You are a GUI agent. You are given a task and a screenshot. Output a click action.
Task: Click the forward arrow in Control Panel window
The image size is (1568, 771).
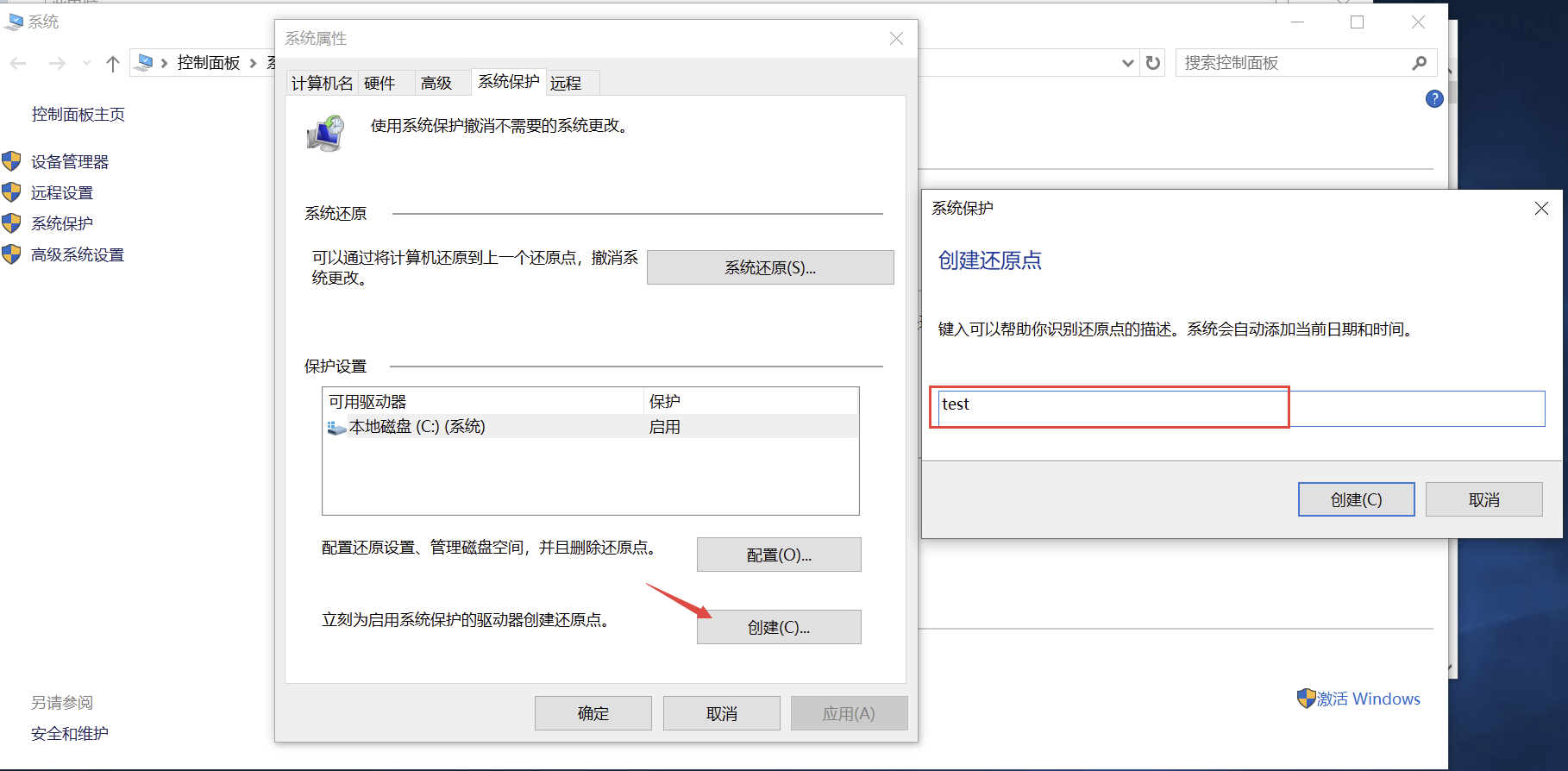57,63
